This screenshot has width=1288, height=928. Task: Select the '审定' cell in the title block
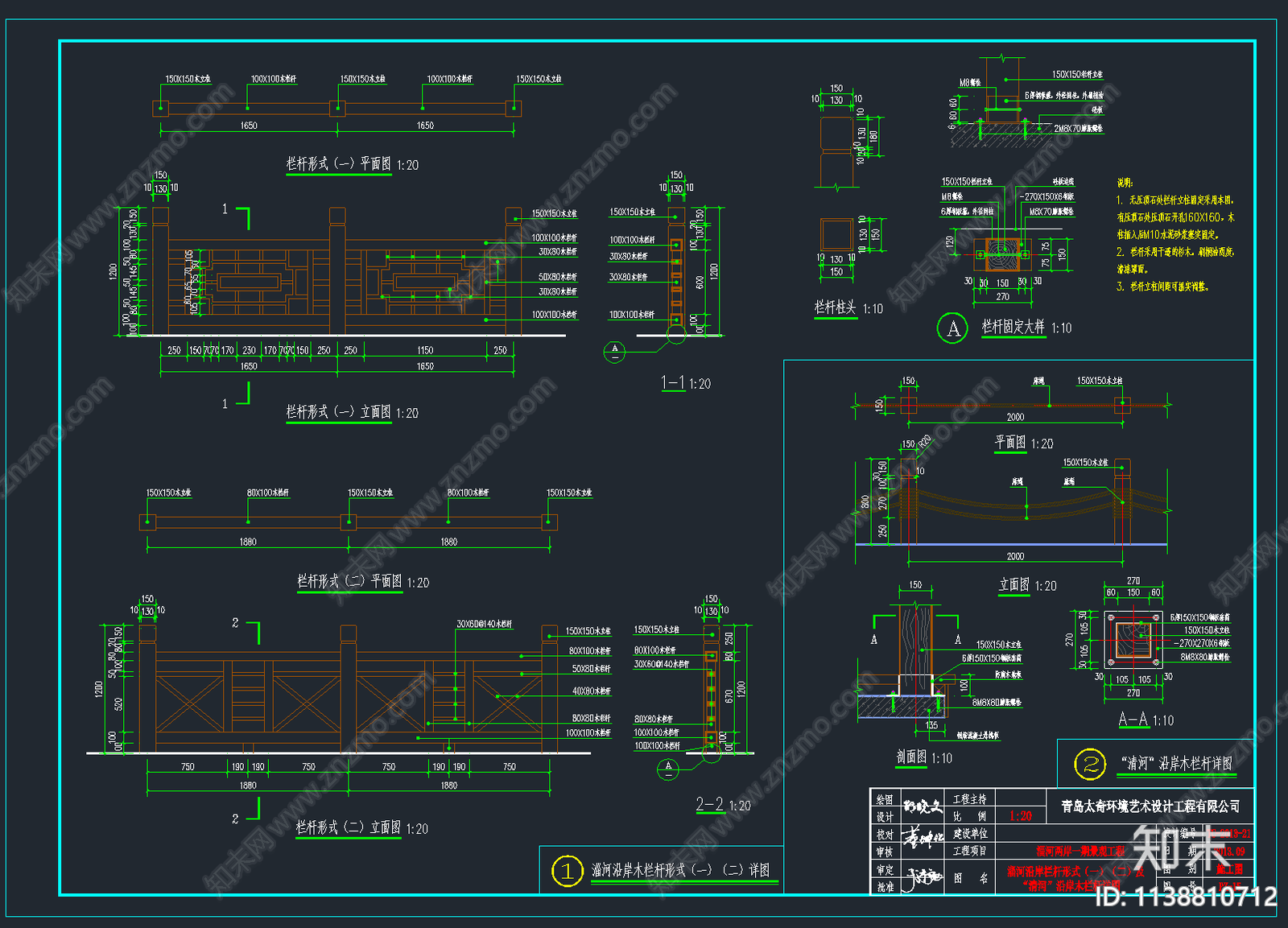tap(884, 869)
